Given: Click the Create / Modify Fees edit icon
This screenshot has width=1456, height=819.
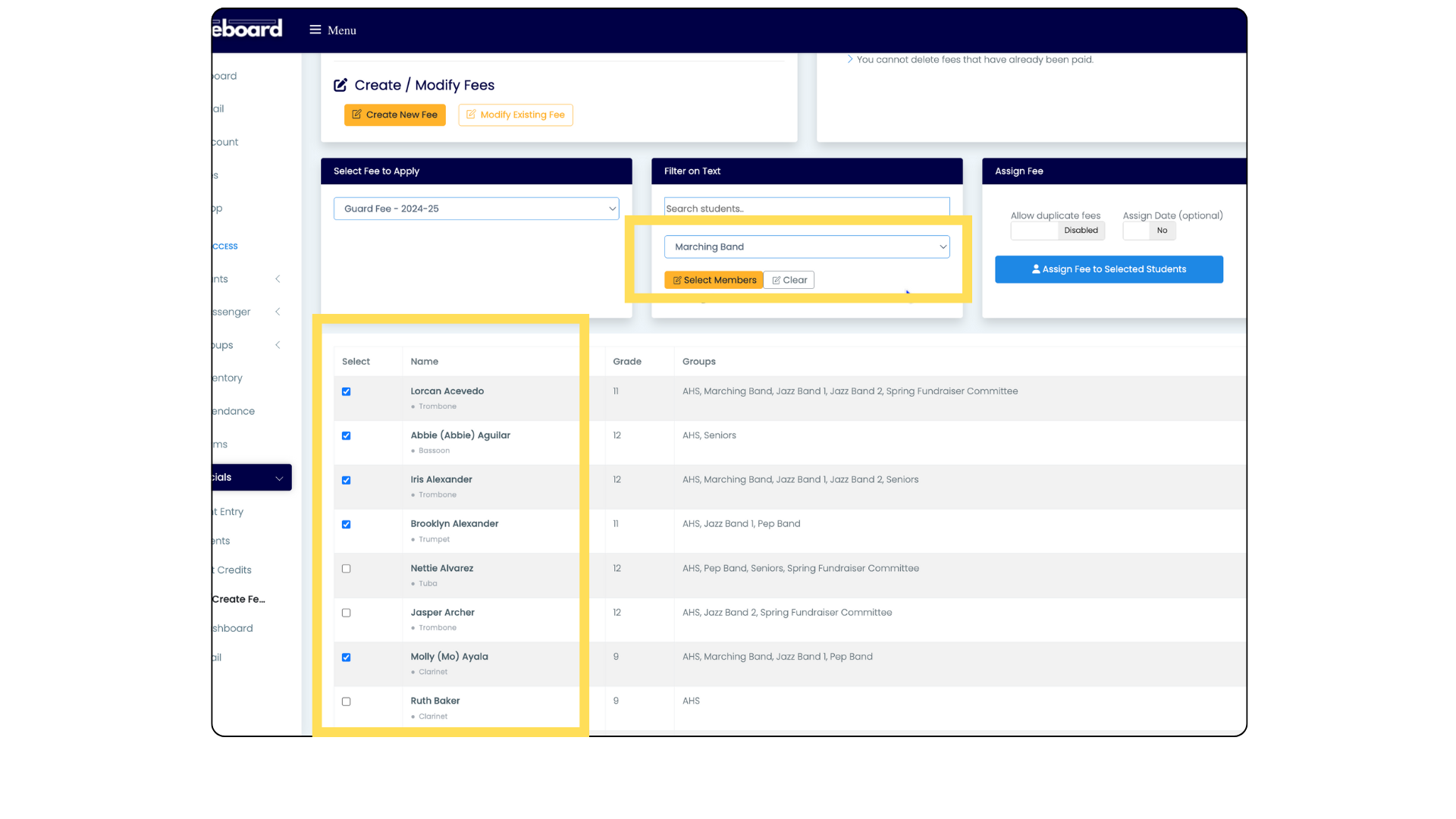Looking at the screenshot, I should pyautogui.click(x=340, y=85).
